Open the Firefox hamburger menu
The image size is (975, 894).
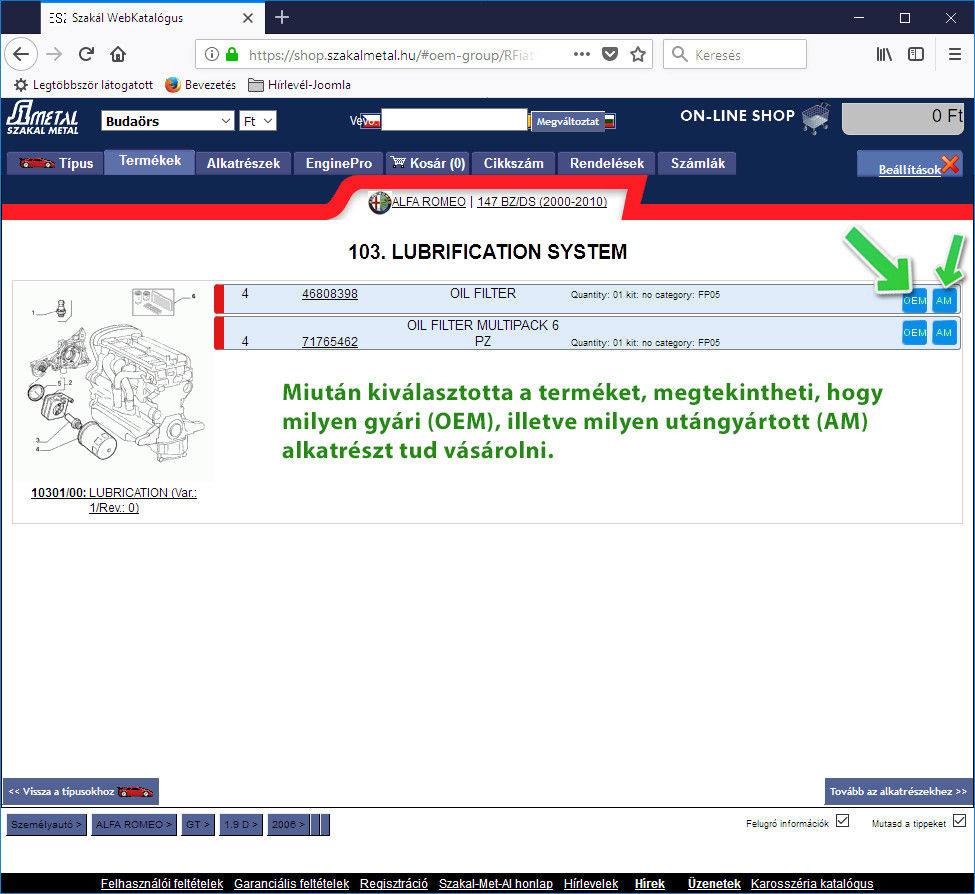(955, 54)
